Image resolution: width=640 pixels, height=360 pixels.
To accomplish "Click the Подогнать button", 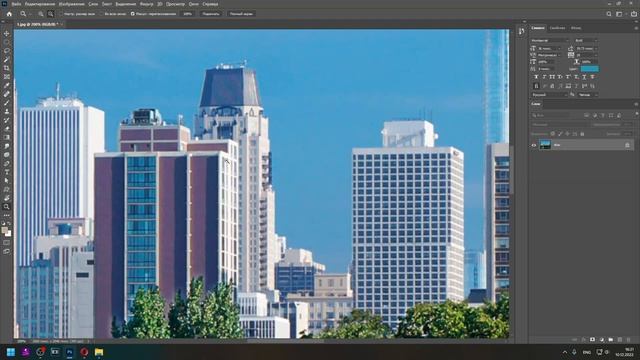I will point(211,14).
